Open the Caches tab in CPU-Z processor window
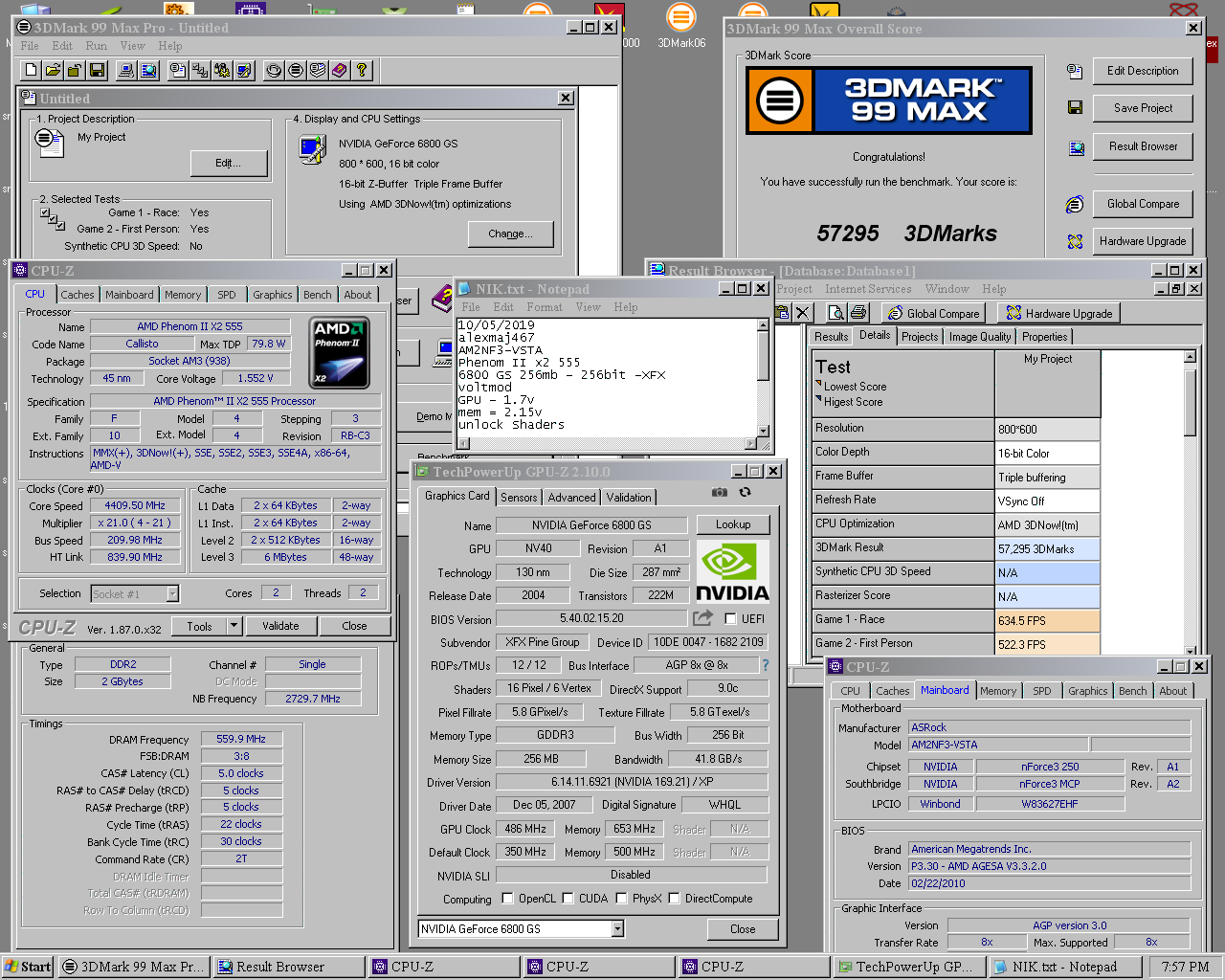 coord(78,295)
